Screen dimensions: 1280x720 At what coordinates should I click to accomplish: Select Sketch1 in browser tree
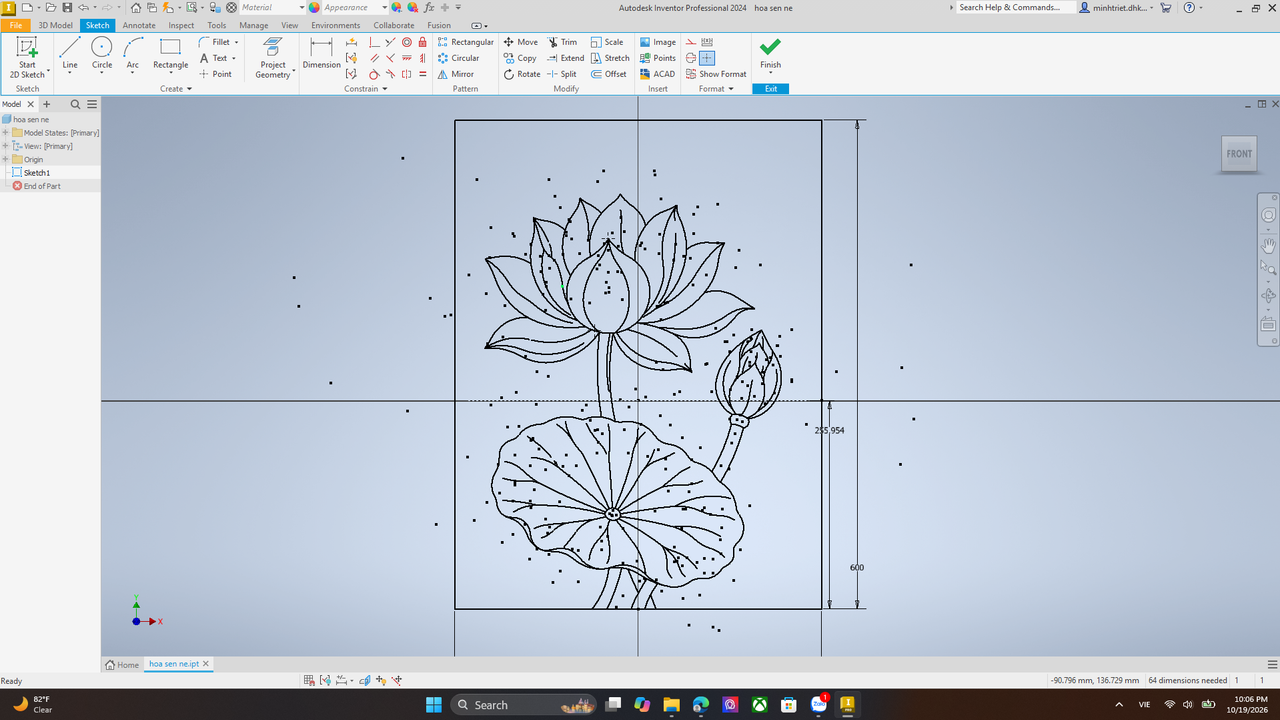[37, 173]
